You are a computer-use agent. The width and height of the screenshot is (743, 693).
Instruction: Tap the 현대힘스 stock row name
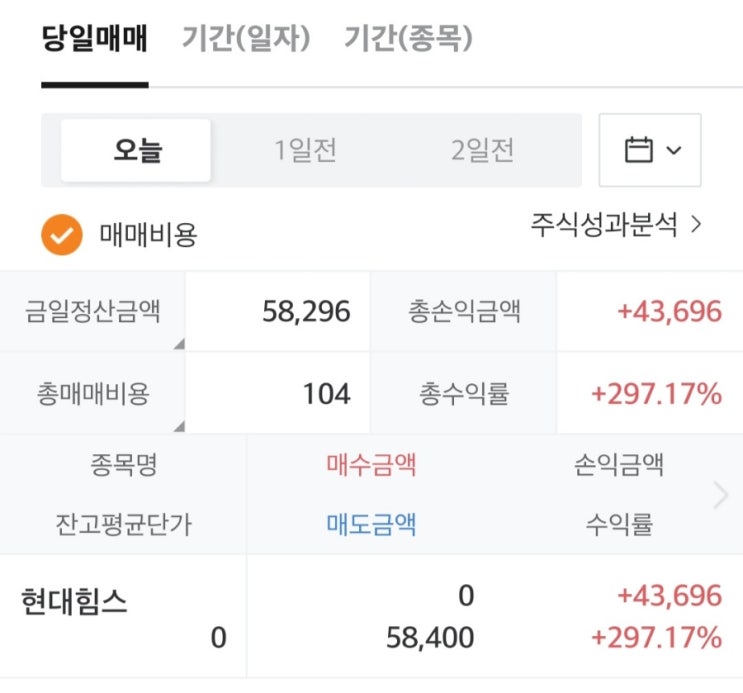click(x=74, y=603)
